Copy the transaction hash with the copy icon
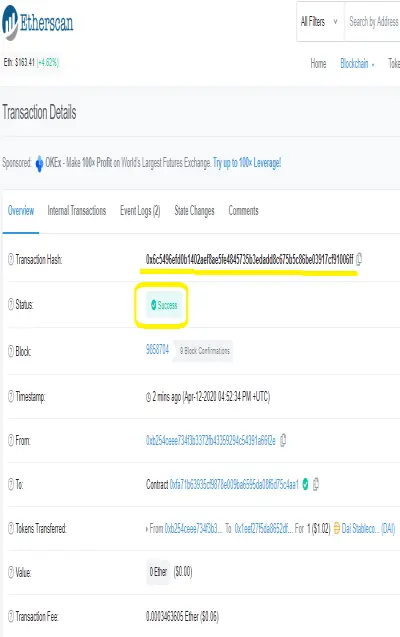This screenshot has height=637, width=400. (359, 259)
